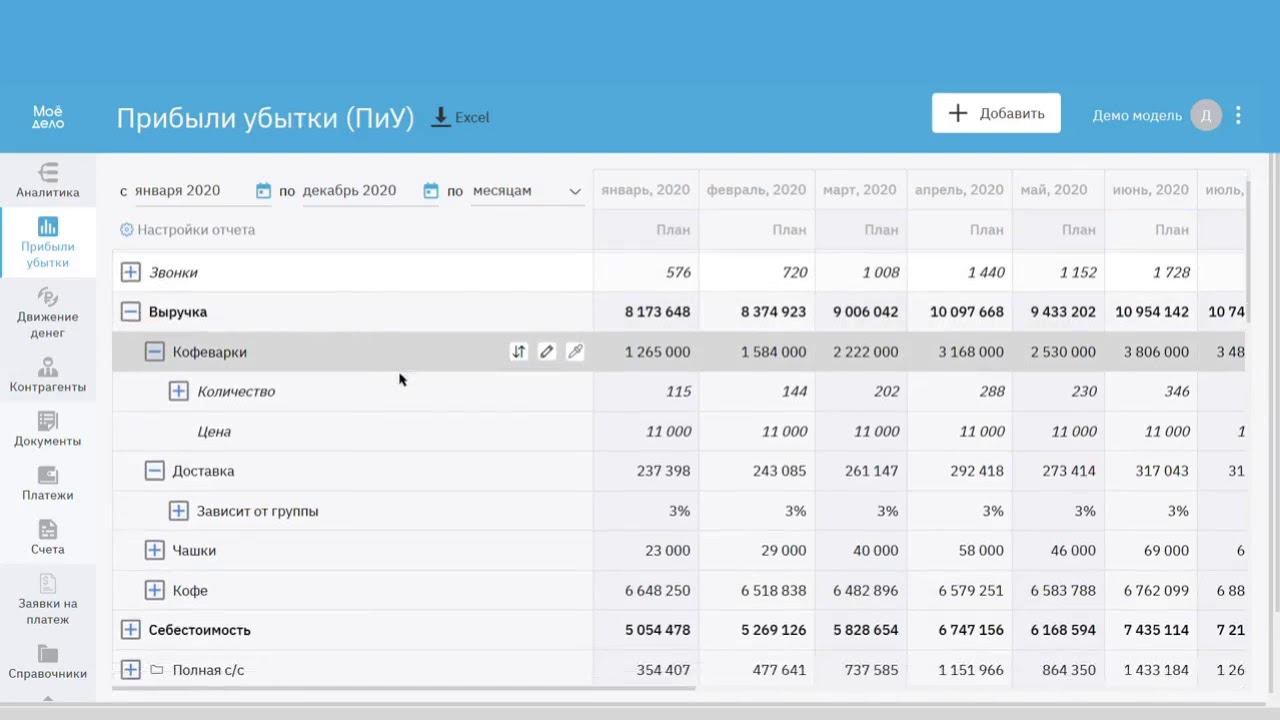Viewport: 1280px width, 720px height.
Task: Click the folder icon beside Полная с/с
Action: tap(156, 670)
